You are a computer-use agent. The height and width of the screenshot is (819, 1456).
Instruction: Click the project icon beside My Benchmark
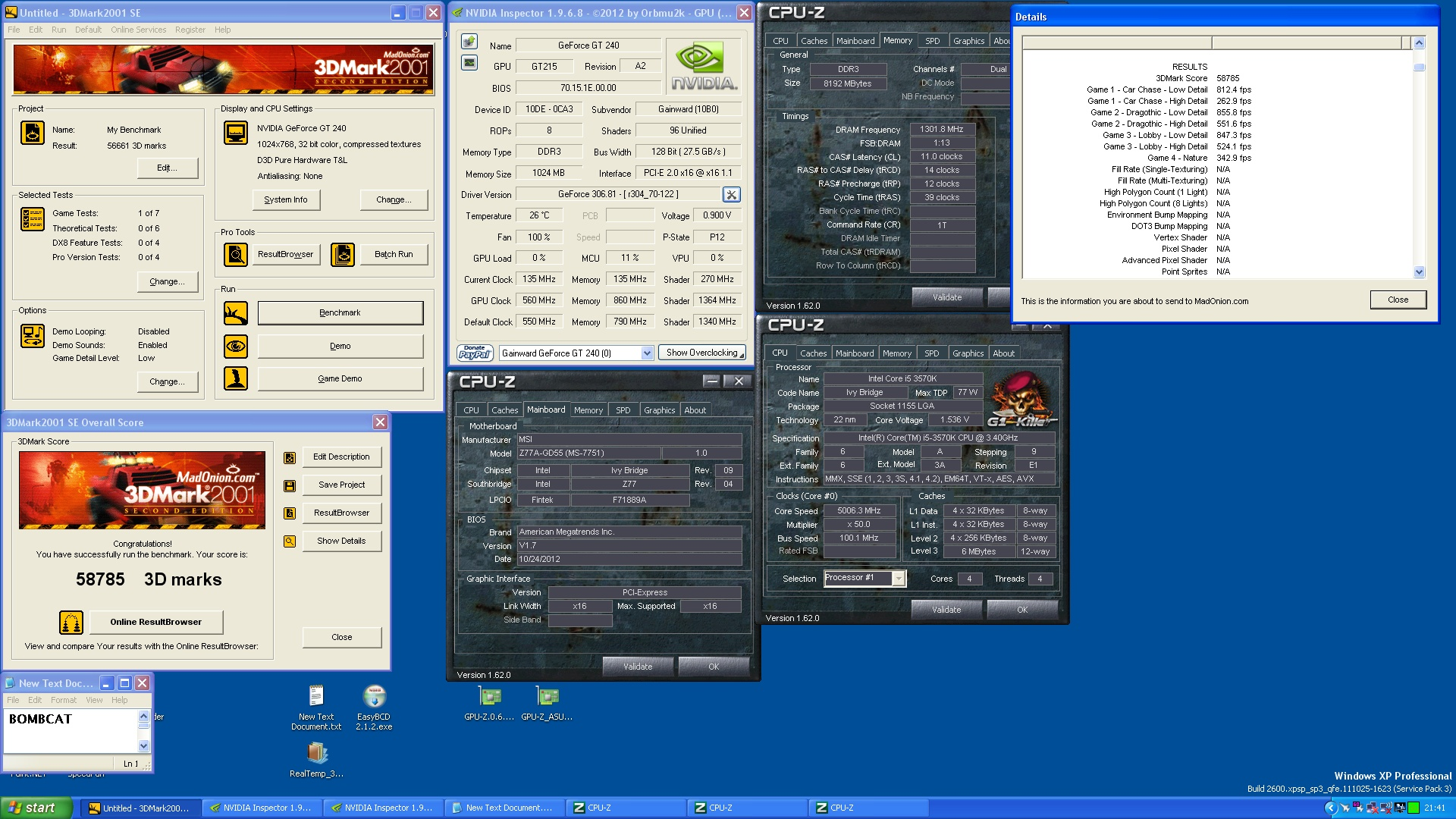[32, 133]
